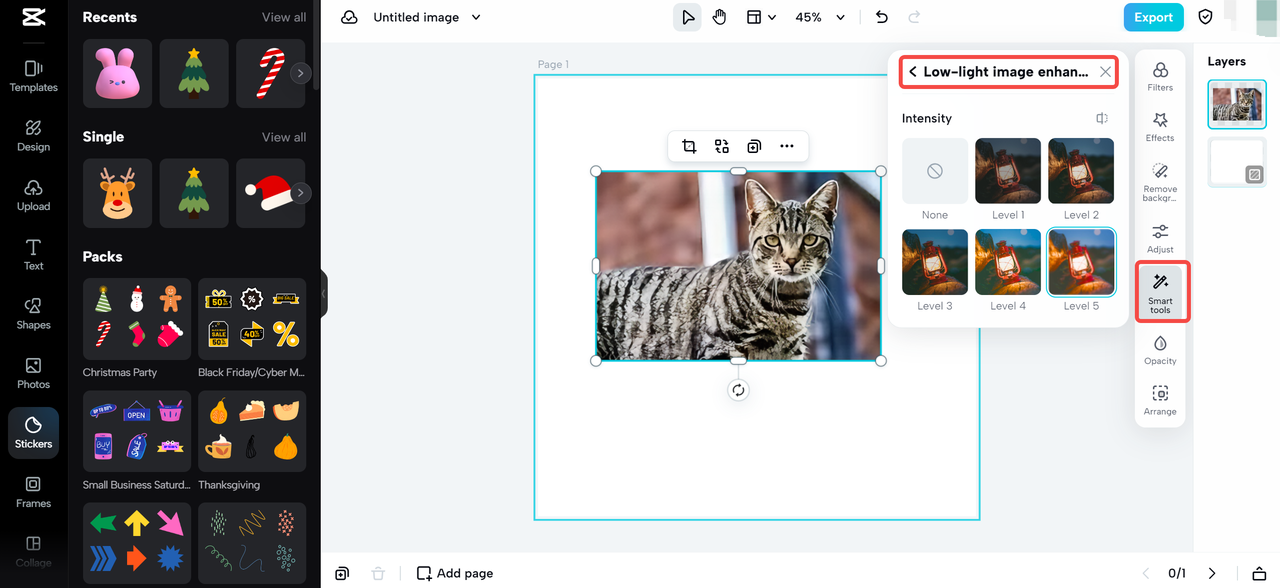The width and height of the screenshot is (1280, 588).
Task: Go back from Low-light image enhancer panel
Action: 912,72
